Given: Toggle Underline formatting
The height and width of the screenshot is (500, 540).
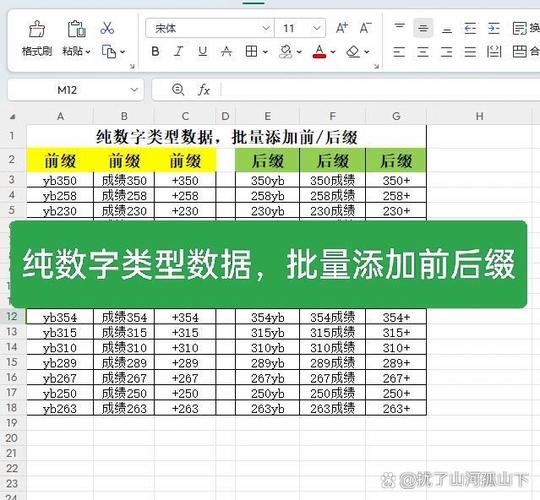Looking at the screenshot, I should click(x=202, y=52).
